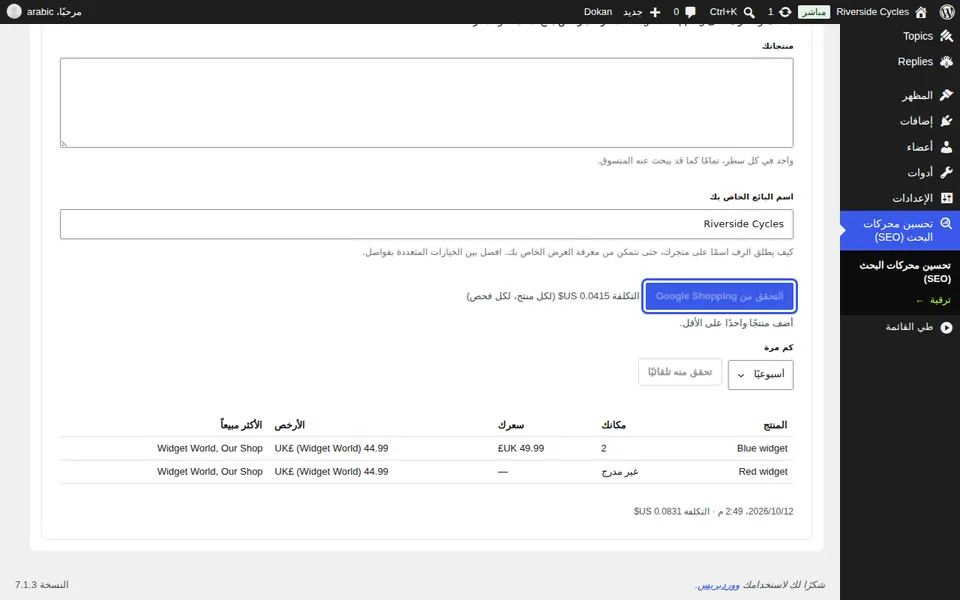Click the تحقق منه تلقائيًا button

(x=680, y=372)
